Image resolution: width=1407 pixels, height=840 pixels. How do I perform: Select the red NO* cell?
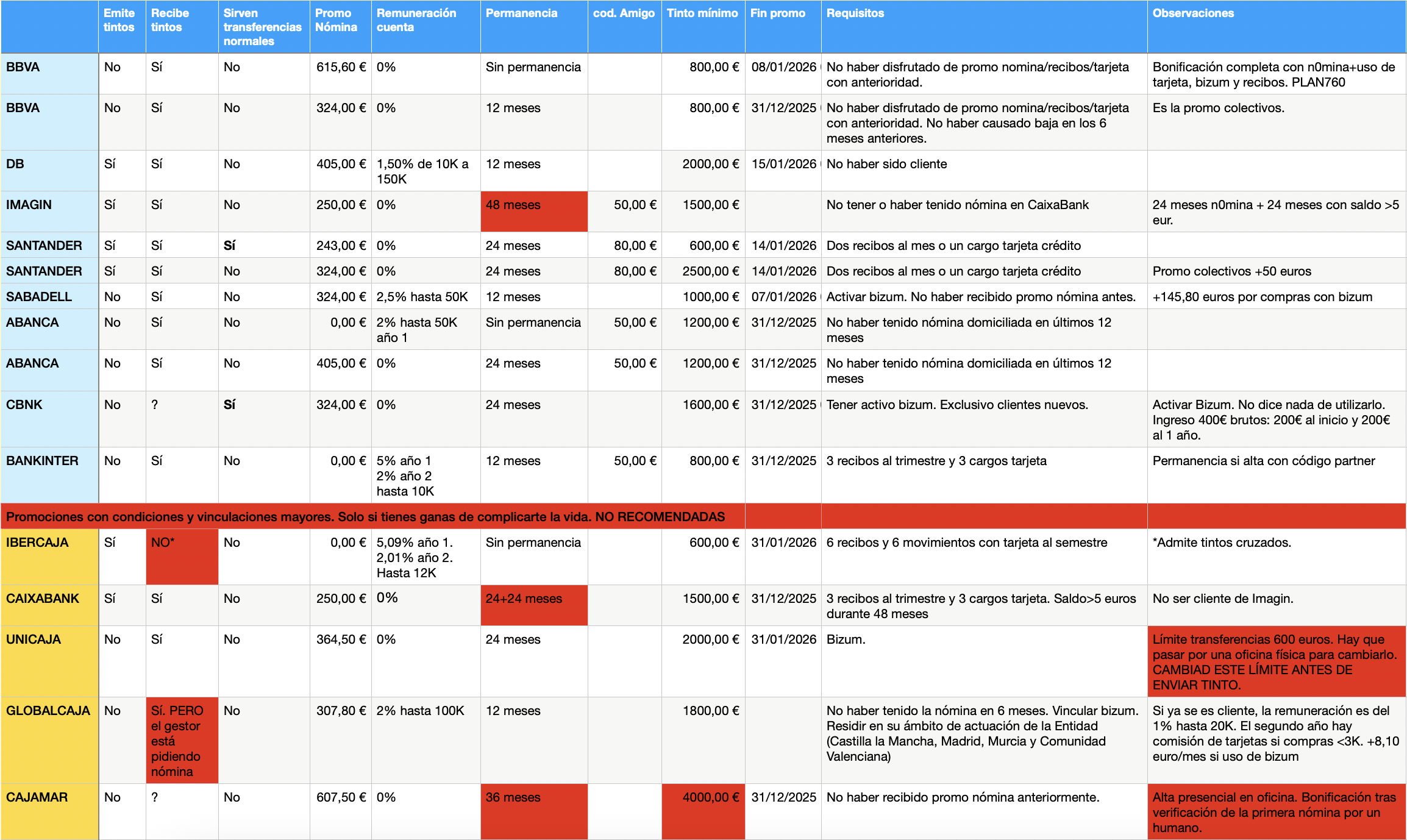coord(182,556)
